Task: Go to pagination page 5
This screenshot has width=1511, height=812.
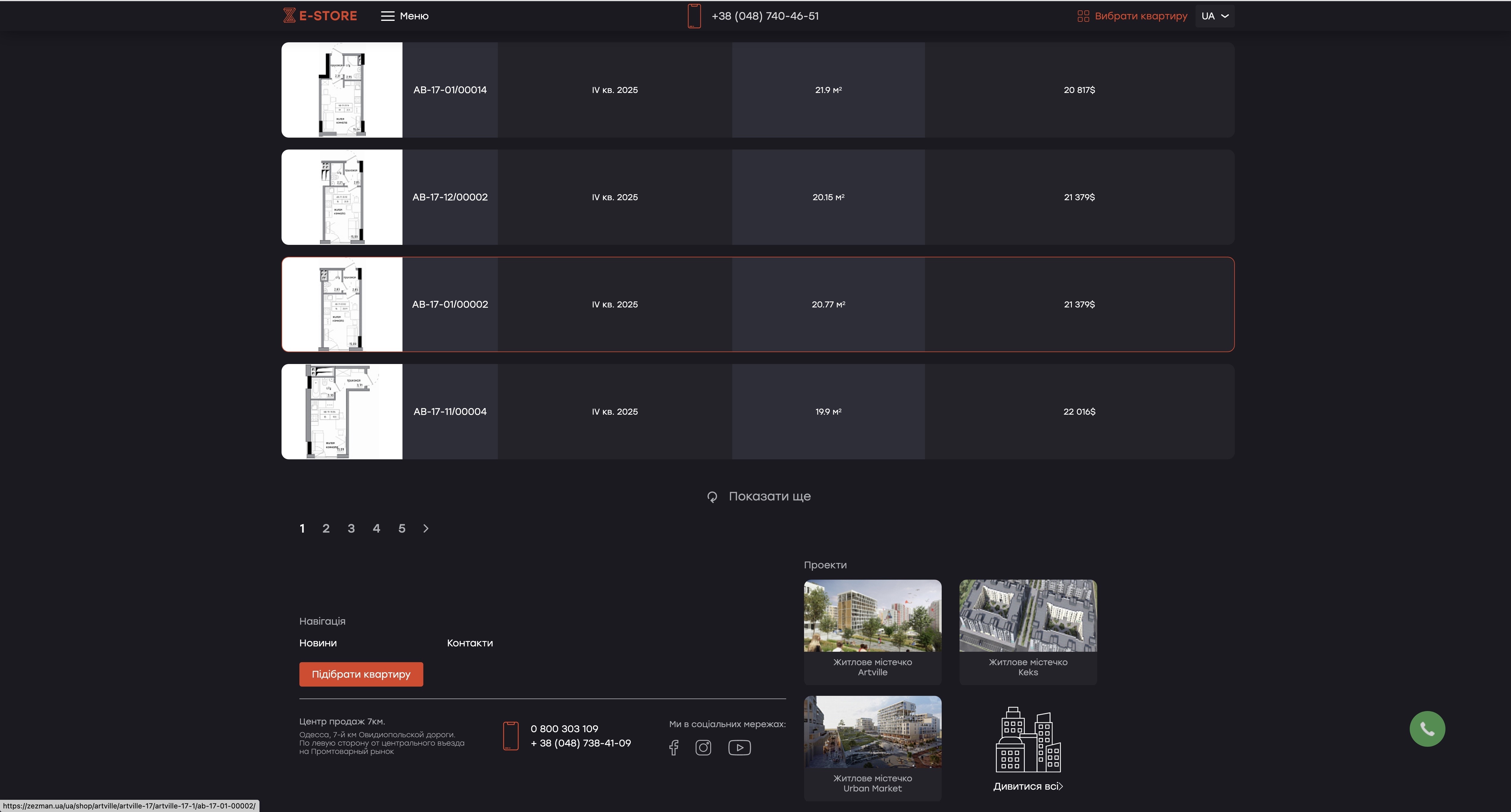Action: 402,529
